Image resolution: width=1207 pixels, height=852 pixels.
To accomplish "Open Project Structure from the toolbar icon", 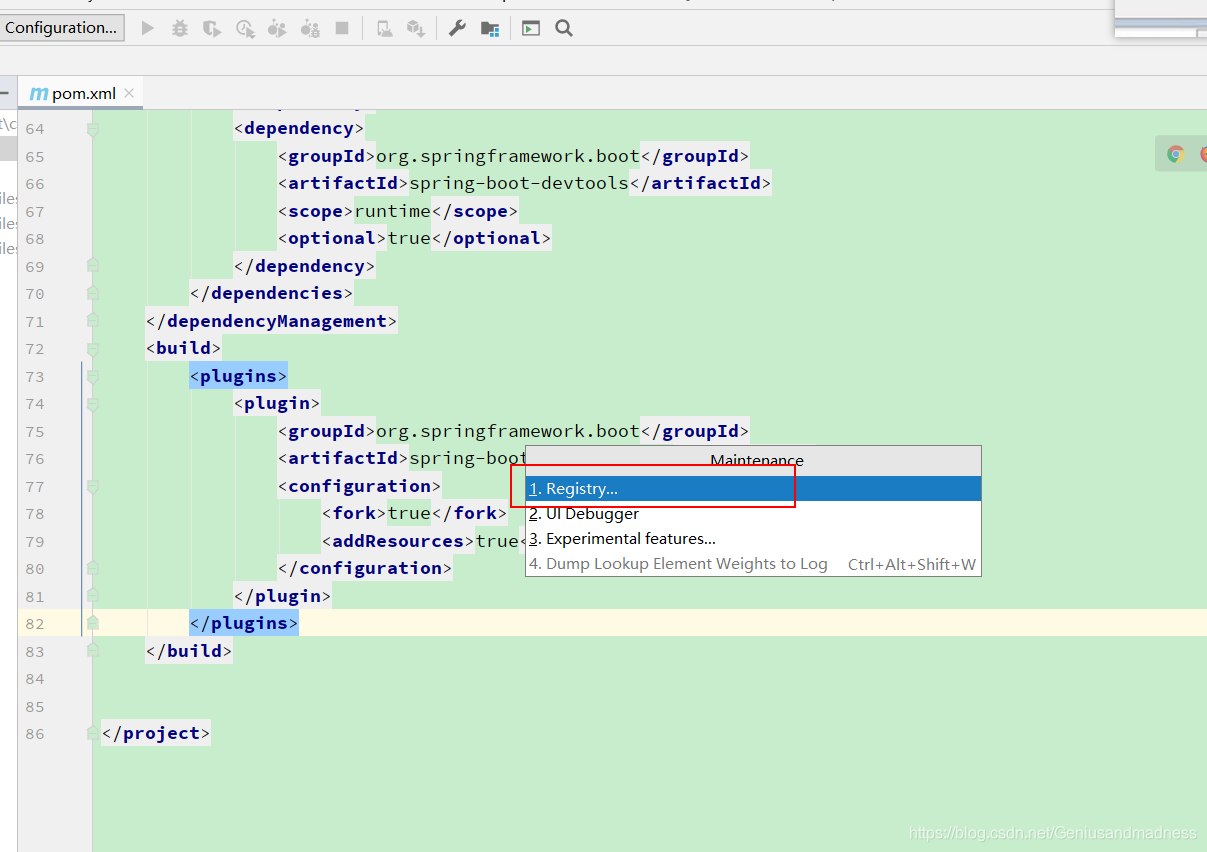I will [x=490, y=28].
